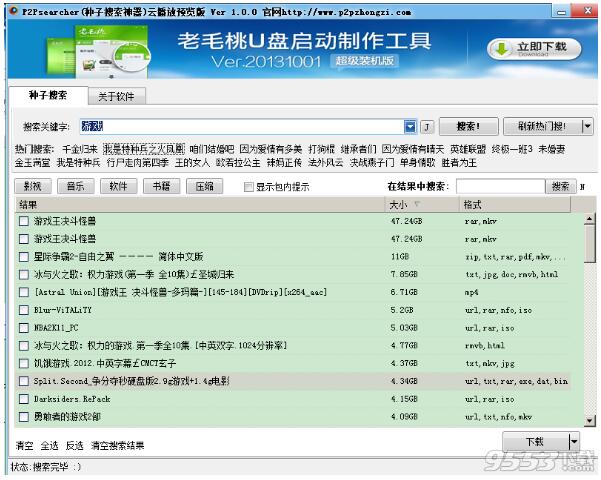Toggle the 显示包内提示 checkbox

coord(249,187)
